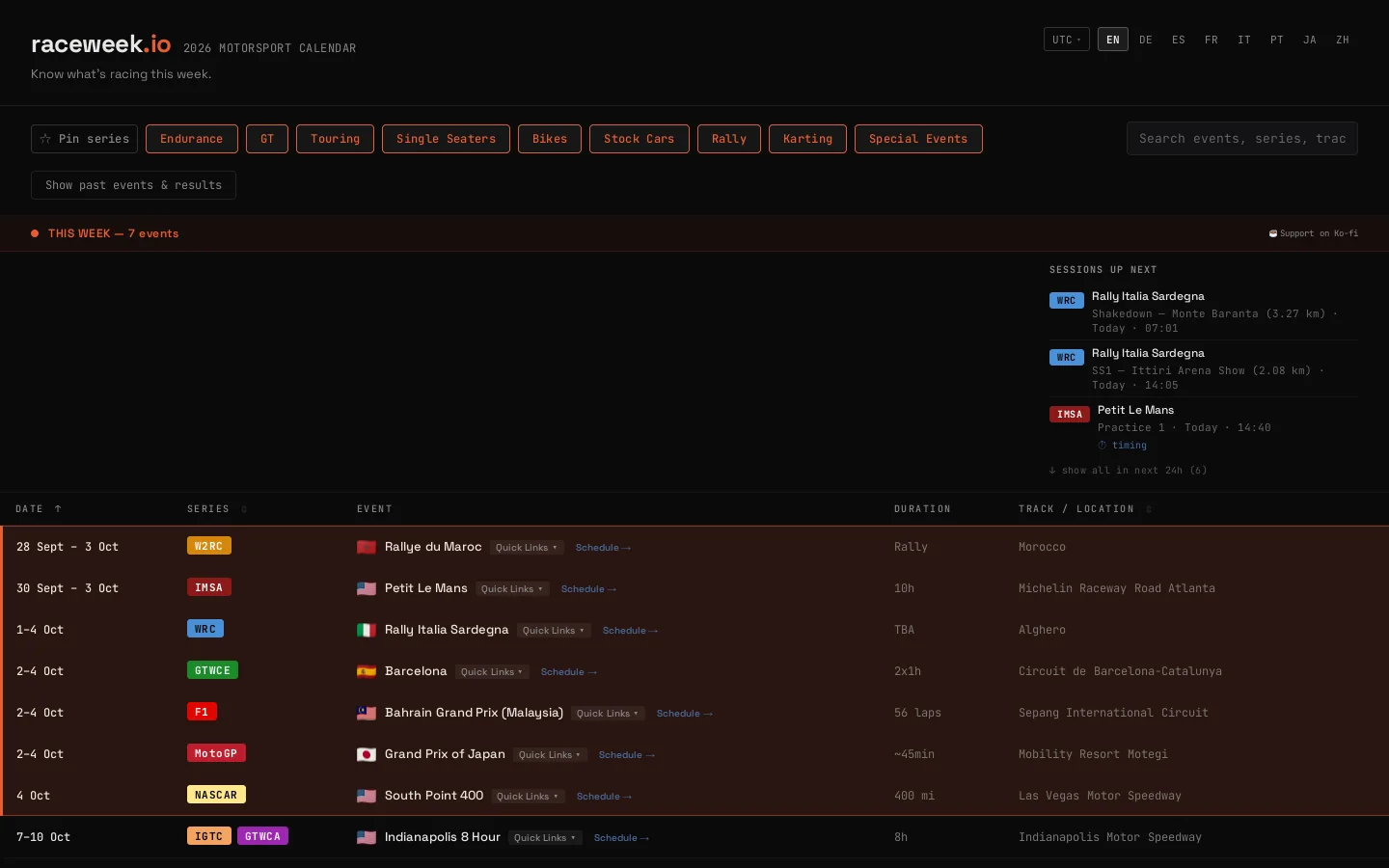Click the Japan flag beside Grand Prix of Japan
The height and width of the screenshot is (868, 1389).
[367, 754]
